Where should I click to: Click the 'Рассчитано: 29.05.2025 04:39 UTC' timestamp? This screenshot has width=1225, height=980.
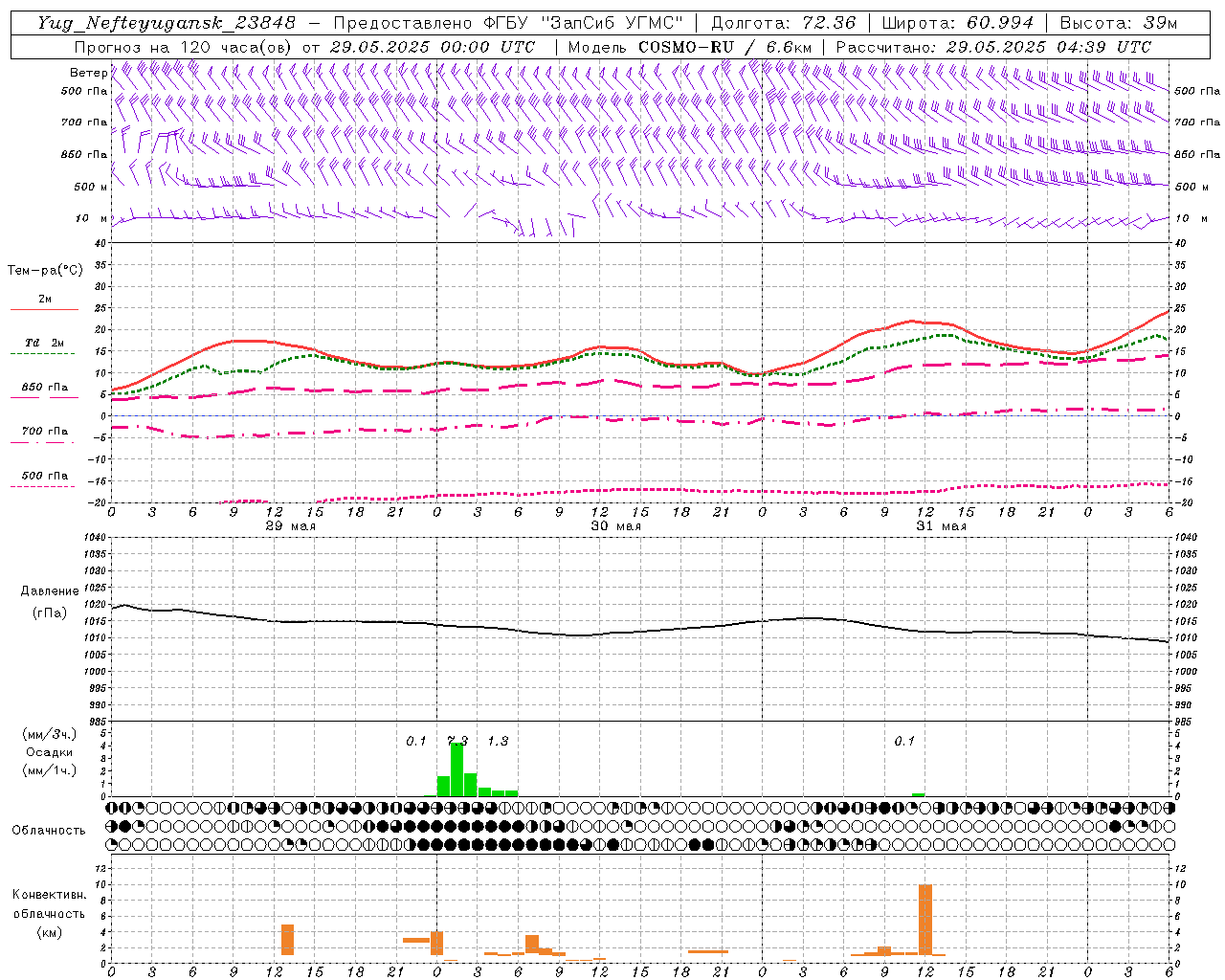pos(993,47)
